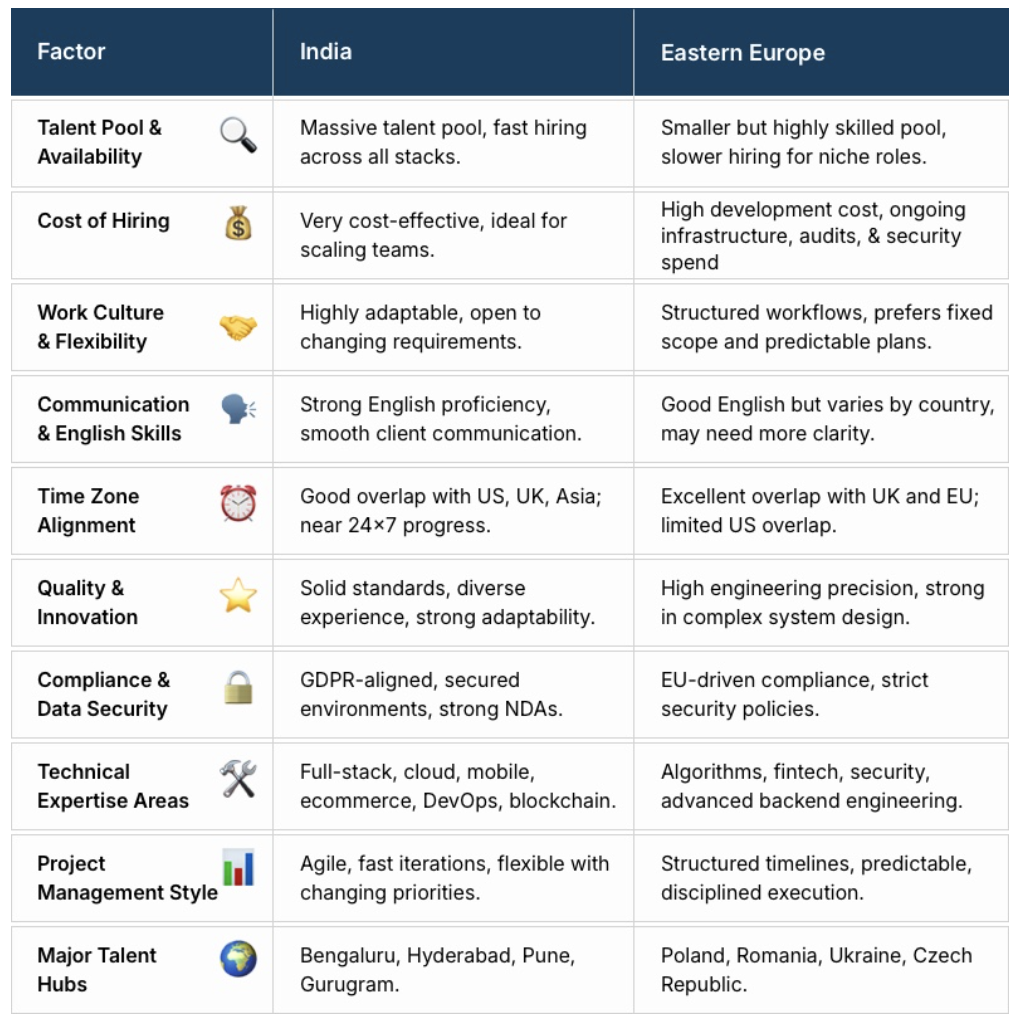Click the Time Zone Alignment row label

pyautogui.click(x=88, y=510)
